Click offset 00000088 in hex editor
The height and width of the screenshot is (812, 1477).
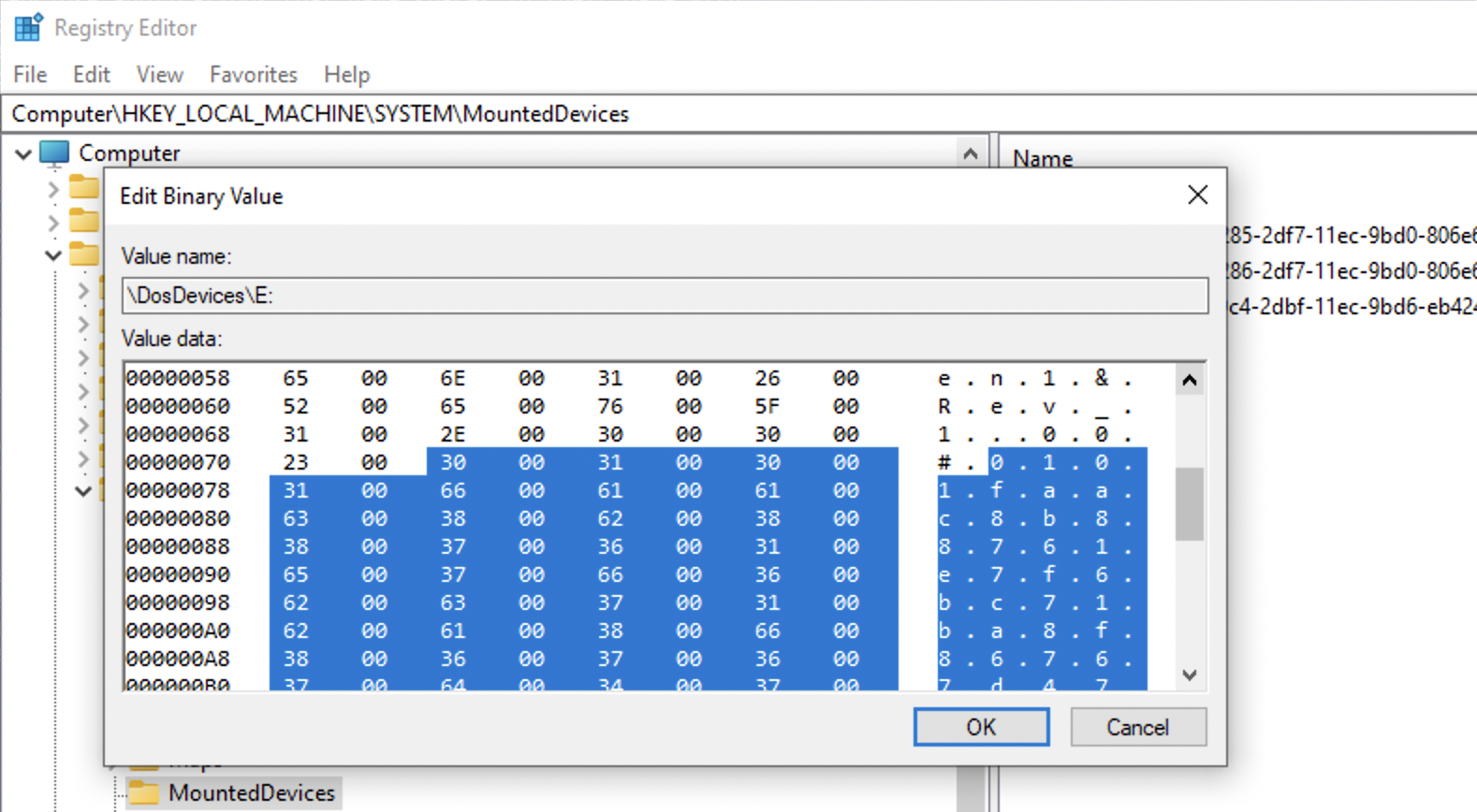(x=178, y=546)
